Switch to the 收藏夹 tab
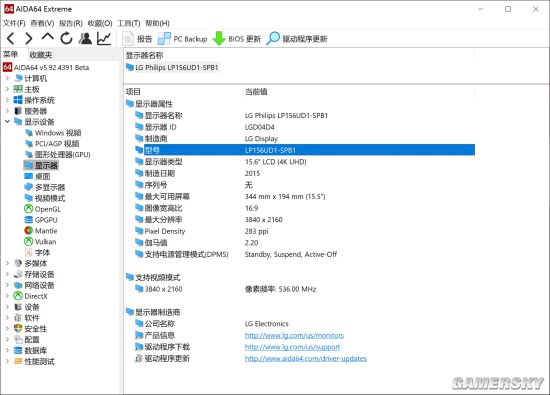Screen dimensions: 550x395 [41, 55]
